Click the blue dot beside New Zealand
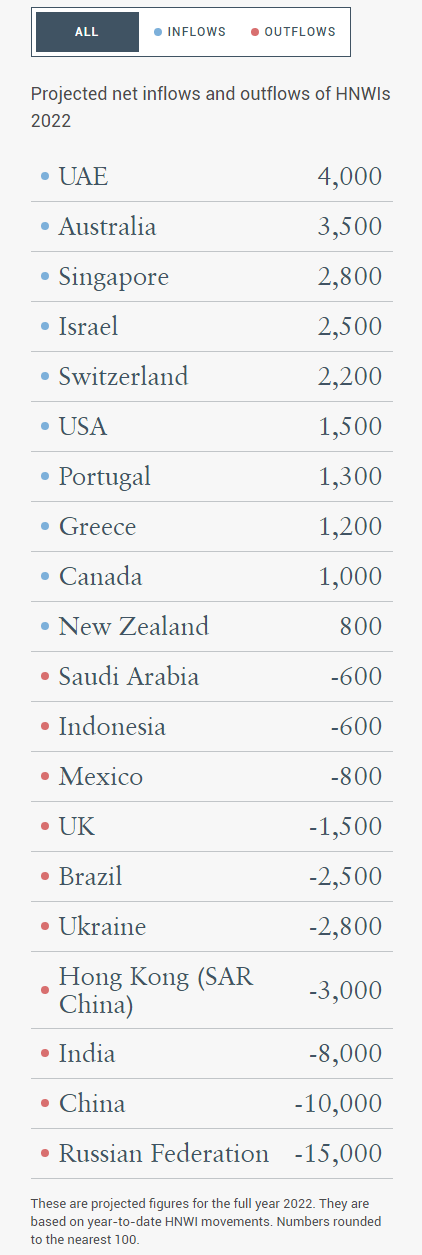This screenshot has height=1255, width=422. [x=45, y=627]
